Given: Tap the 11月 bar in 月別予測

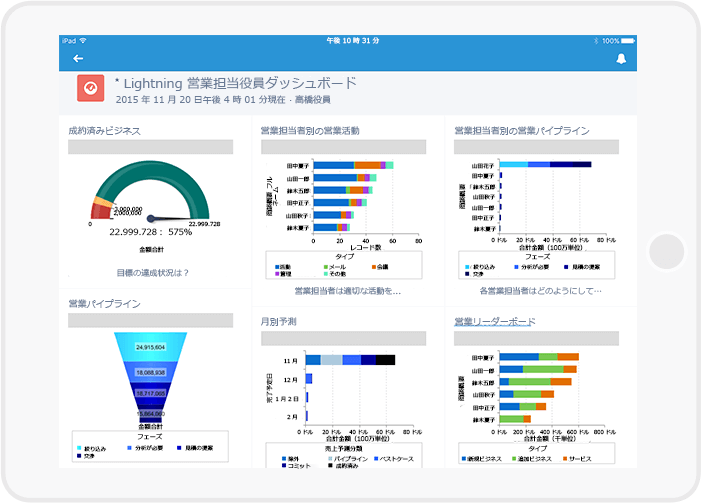Looking at the screenshot, I should click(350, 360).
